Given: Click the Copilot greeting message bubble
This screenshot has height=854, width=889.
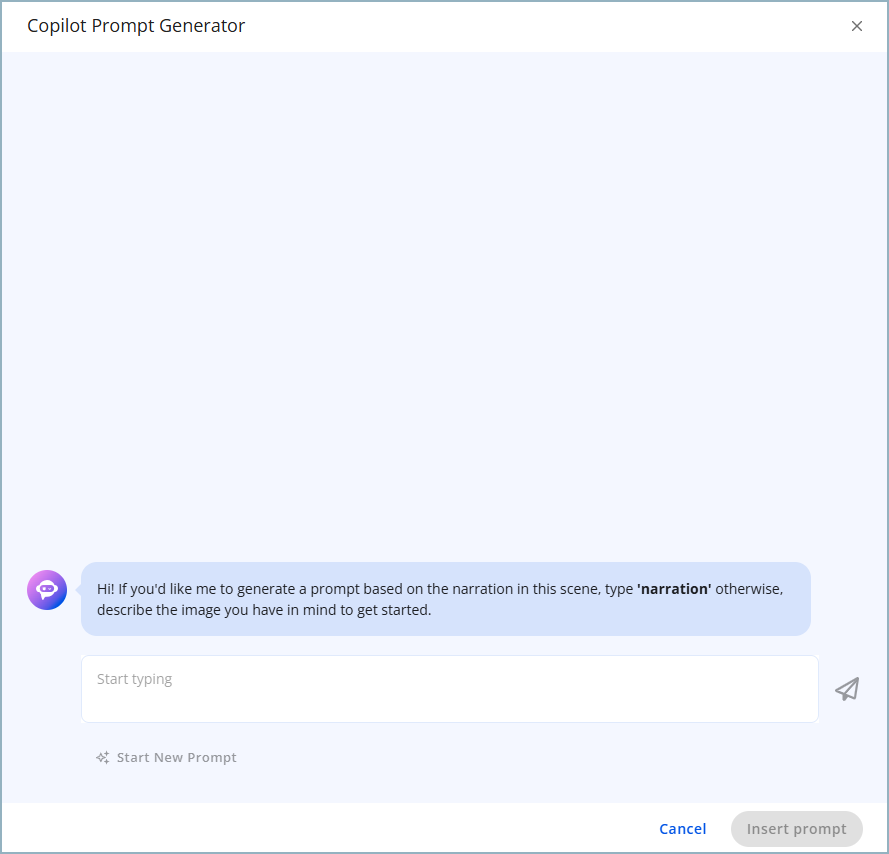Looking at the screenshot, I should pyautogui.click(x=446, y=599).
